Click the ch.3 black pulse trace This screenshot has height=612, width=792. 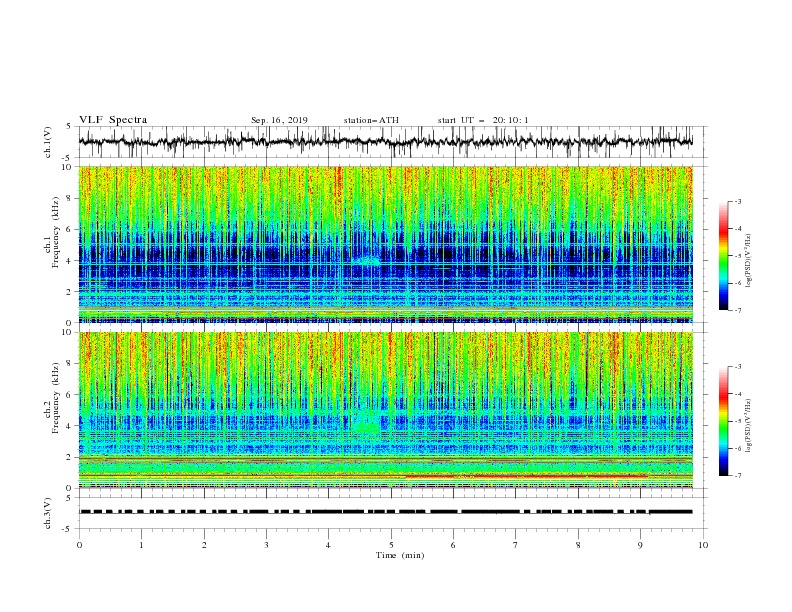click(385, 512)
